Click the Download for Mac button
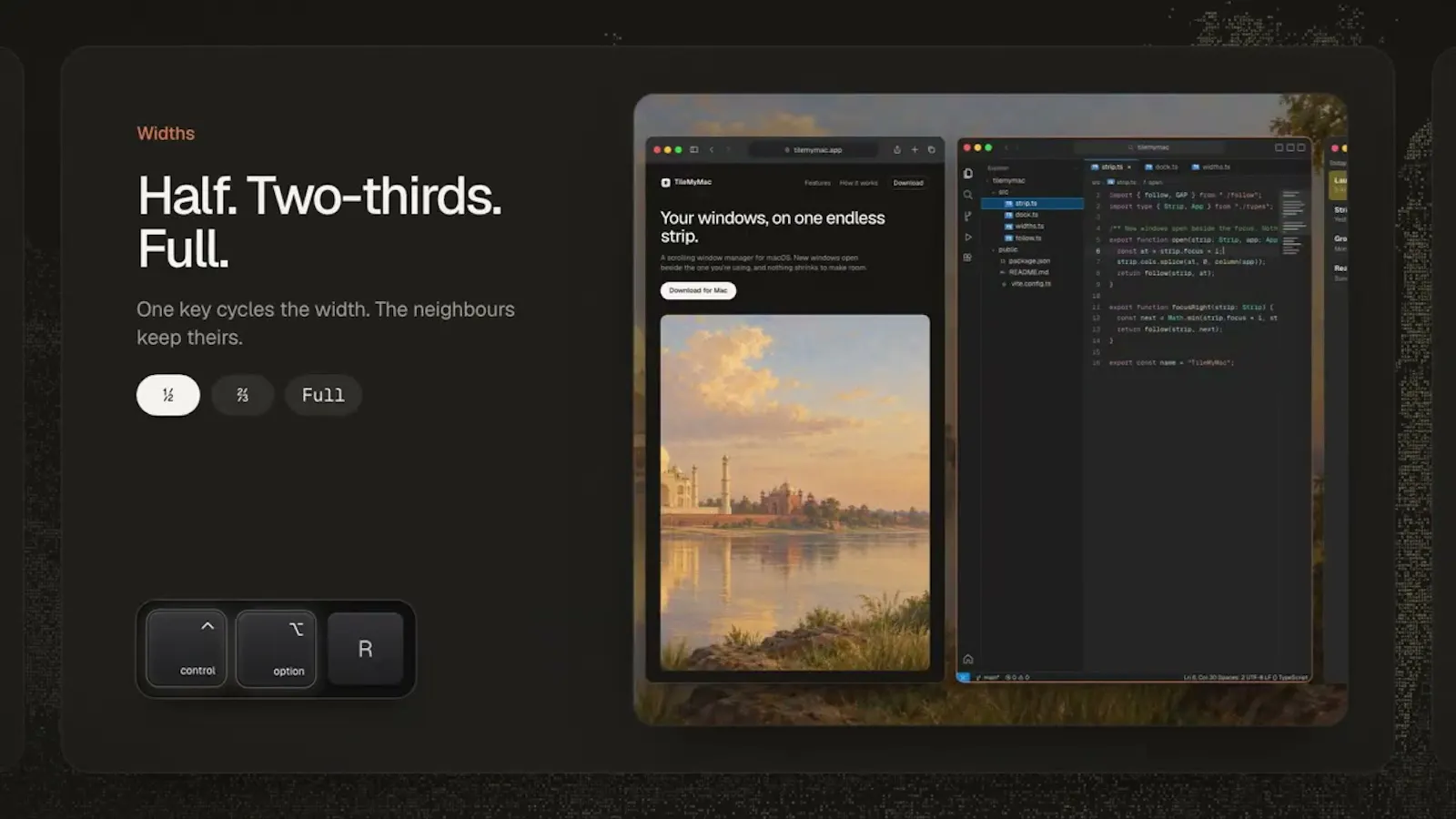 point(698,290)
